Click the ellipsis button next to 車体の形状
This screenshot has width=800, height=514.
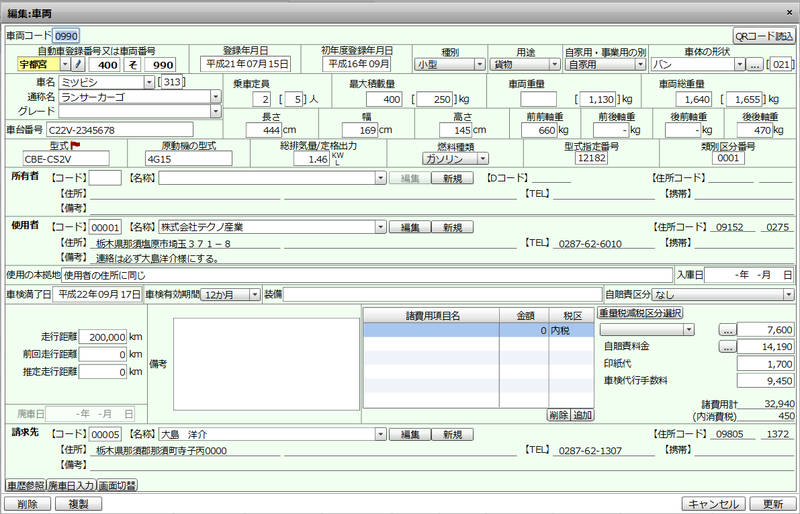[755, 64]
